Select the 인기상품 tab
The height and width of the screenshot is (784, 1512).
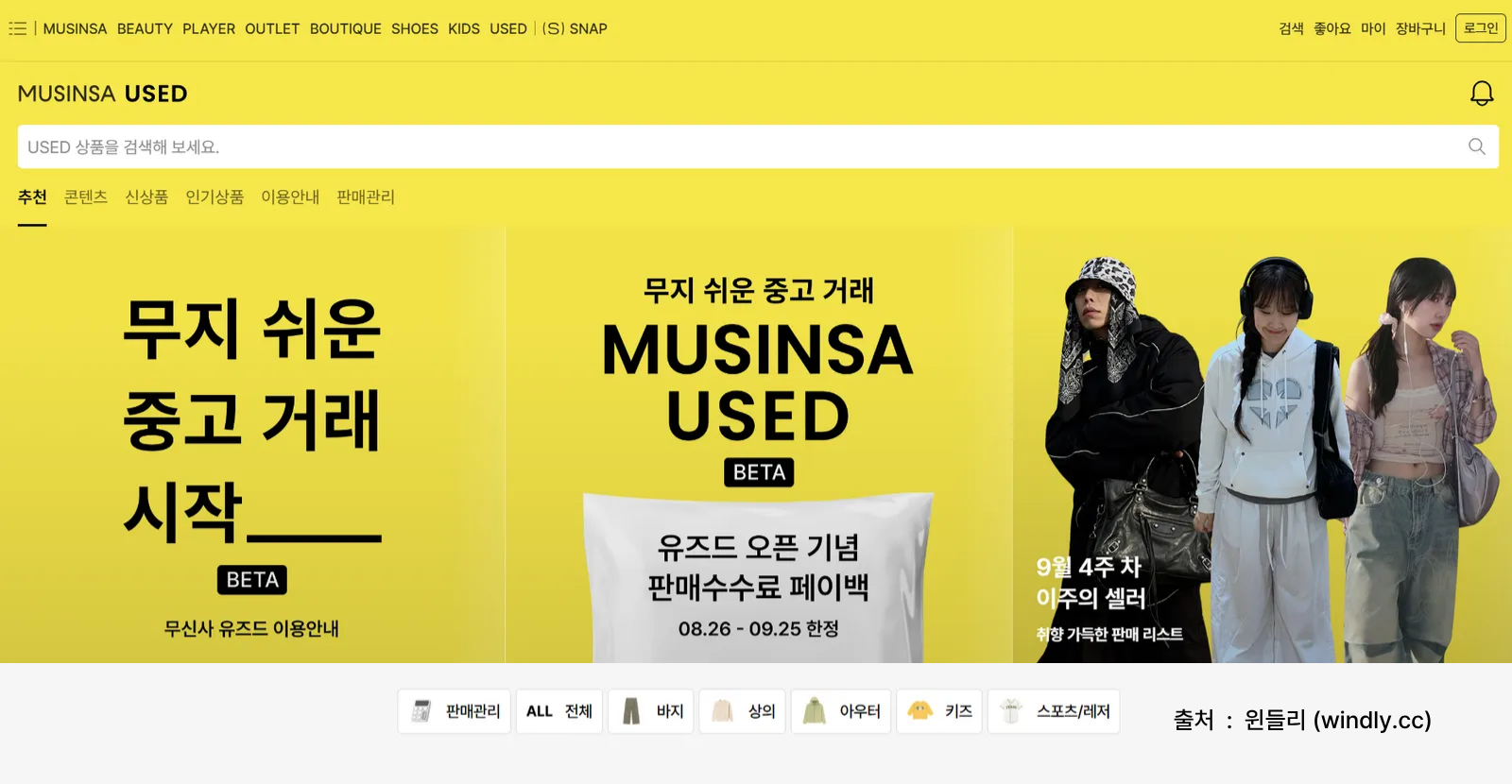click(215, 197)
